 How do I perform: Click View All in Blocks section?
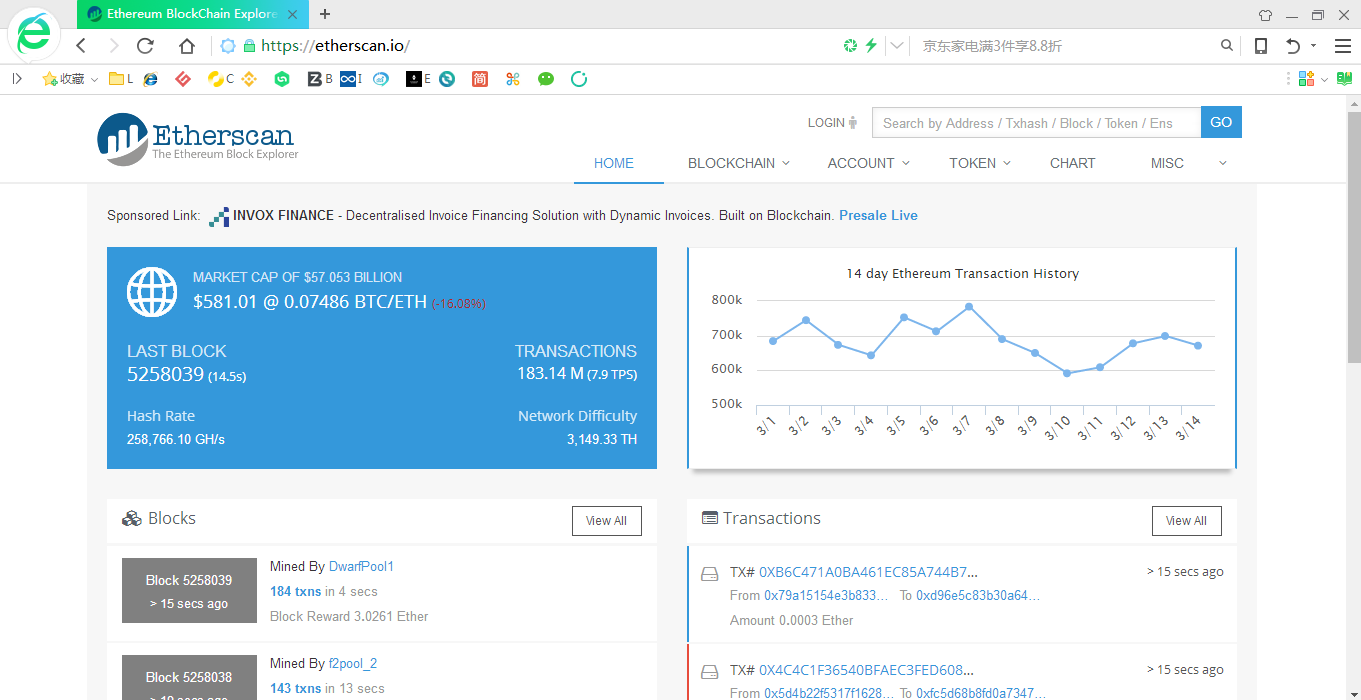tap(606, 521)
